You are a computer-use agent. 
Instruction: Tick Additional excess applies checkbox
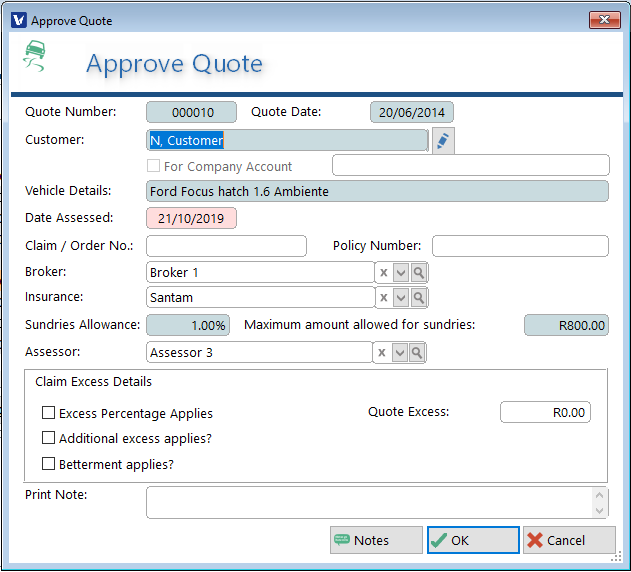tap(48, 438)
